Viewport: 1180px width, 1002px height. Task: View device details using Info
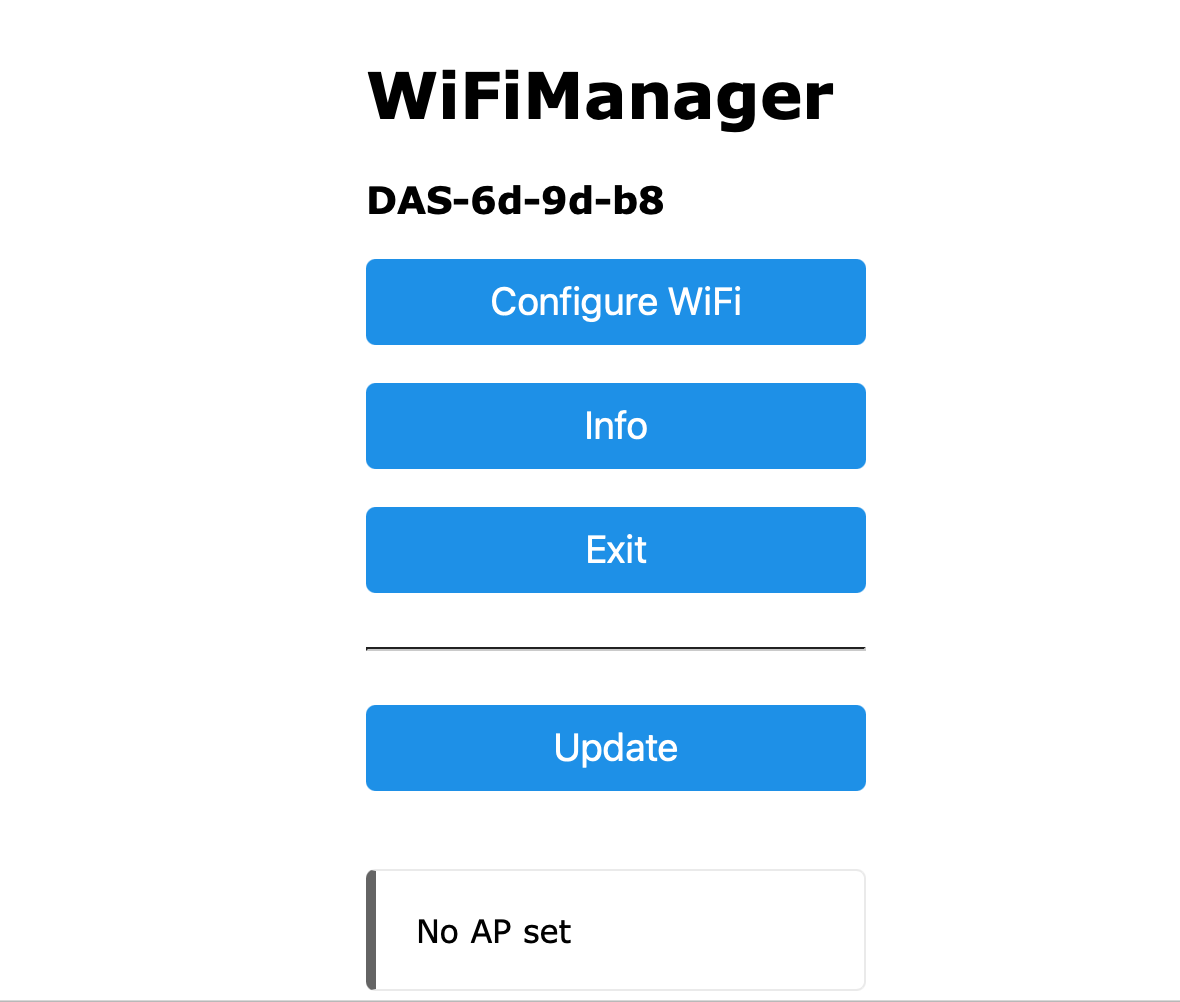pos(615,426)
